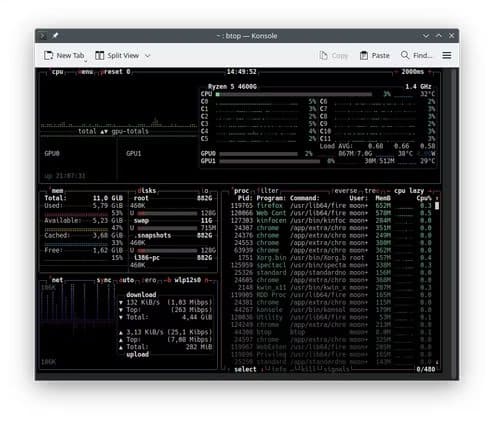
Task: Select Web Cont process row 120066
Action: [x=331, y=213]
